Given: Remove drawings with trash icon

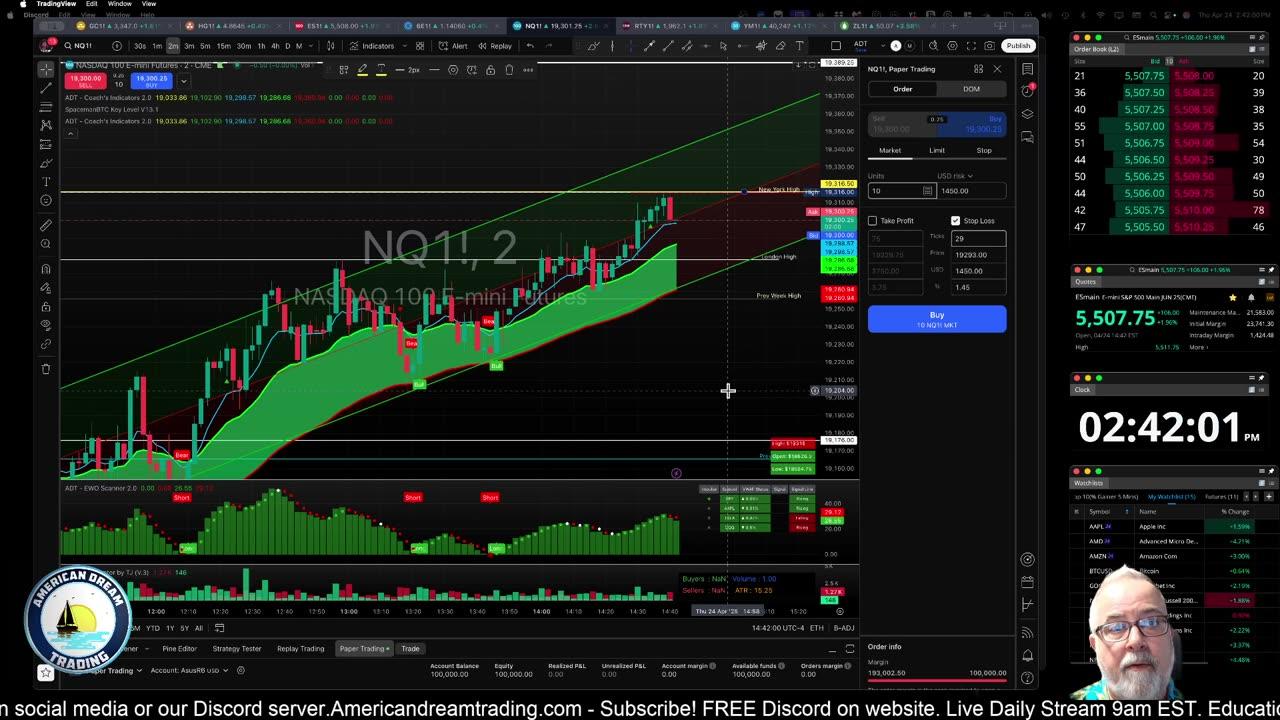Looking at the screenshot, I should (x=46, y=369).
